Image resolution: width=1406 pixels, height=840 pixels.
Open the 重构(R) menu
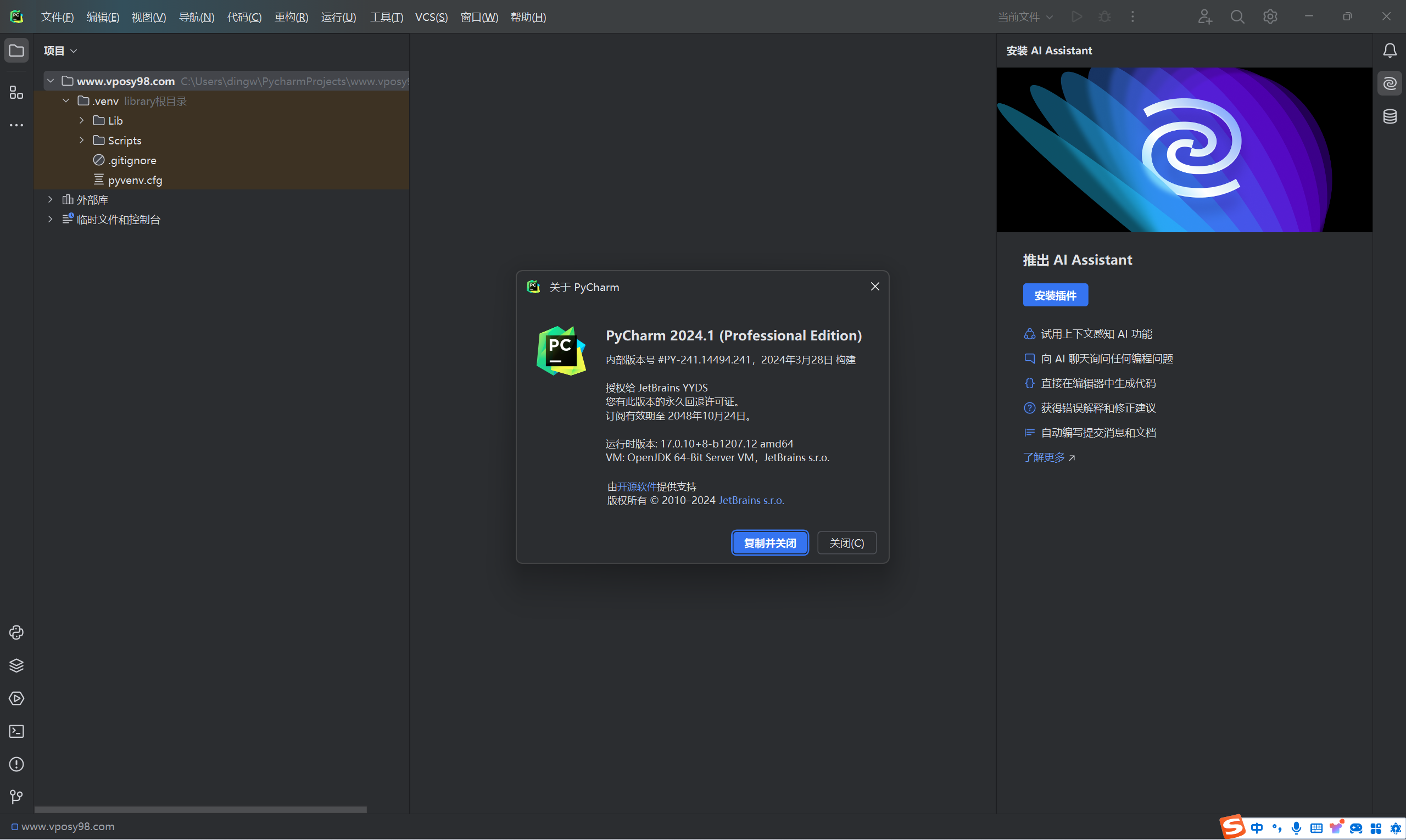291,17
